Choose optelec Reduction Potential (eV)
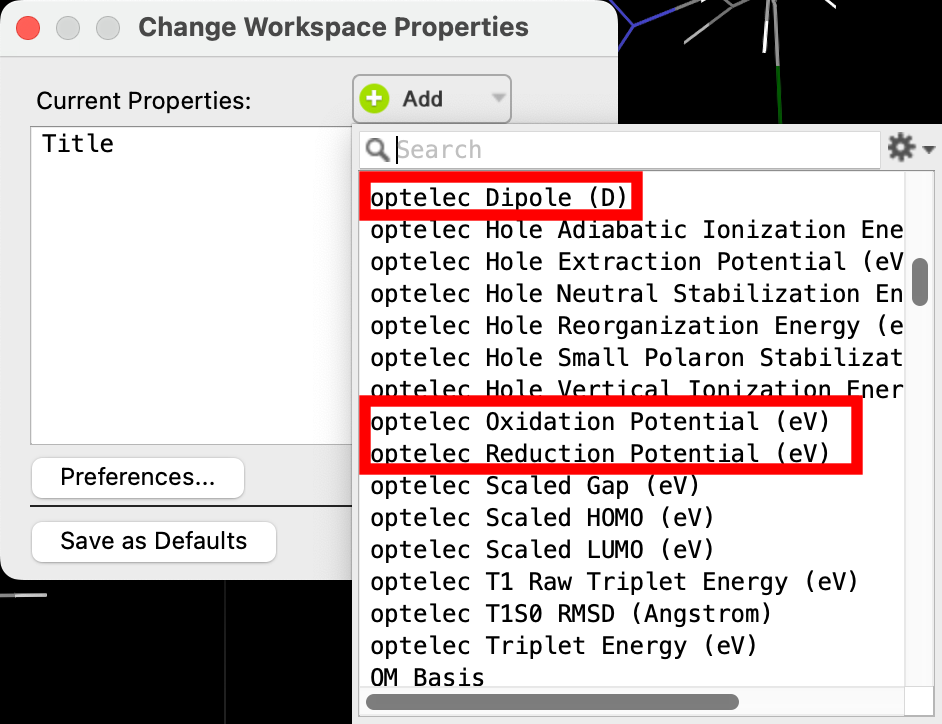Screen dimensions: 942x724 (600, 453)
